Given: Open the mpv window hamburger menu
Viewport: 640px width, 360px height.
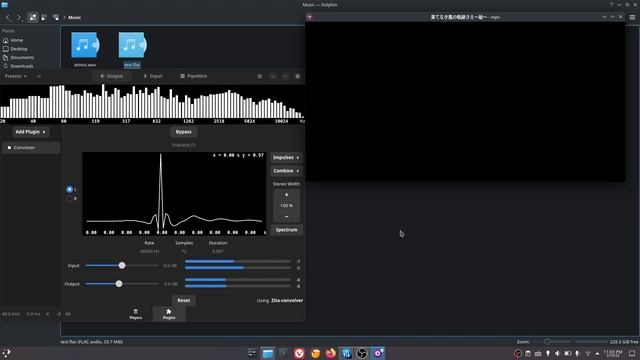Looking at the screenshot, I should [x=632, y=17].
